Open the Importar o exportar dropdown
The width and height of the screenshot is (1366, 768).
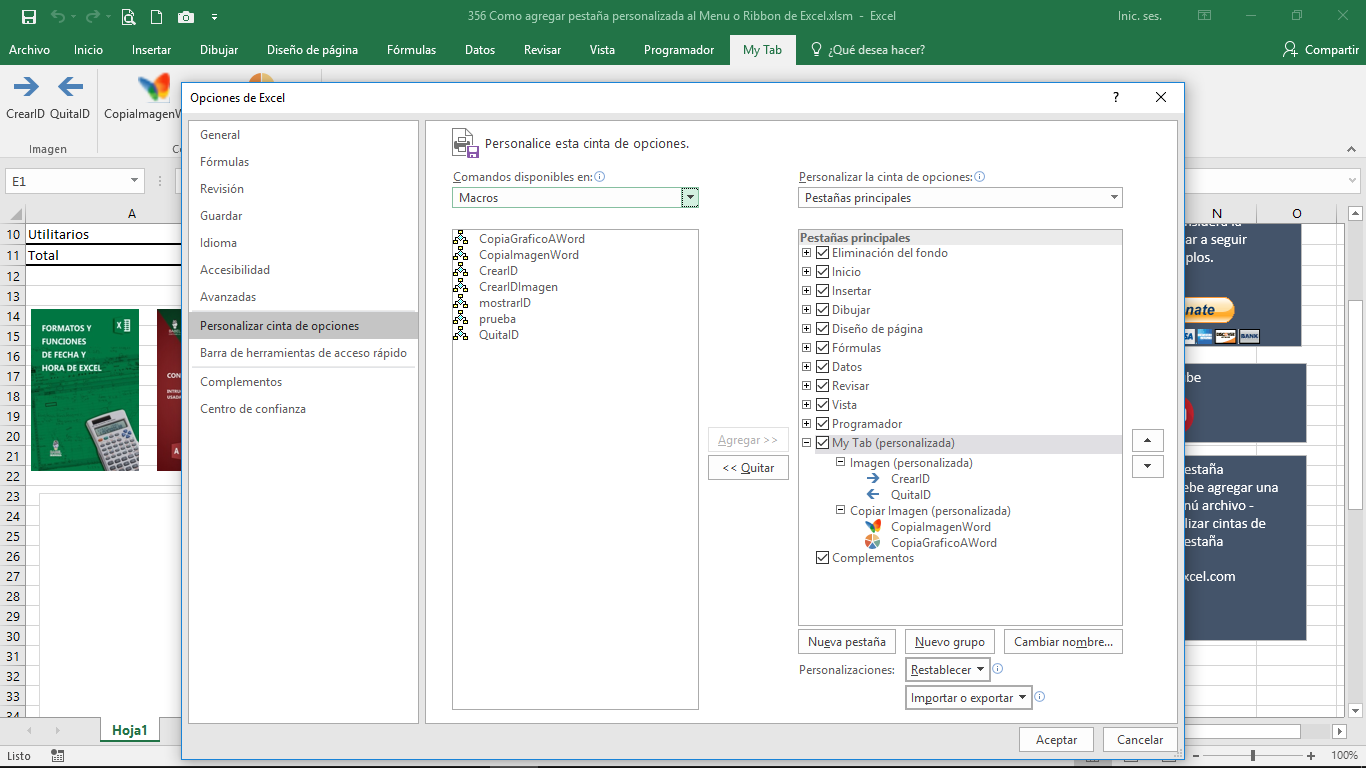pyautogui.click(x=969, y=697)
